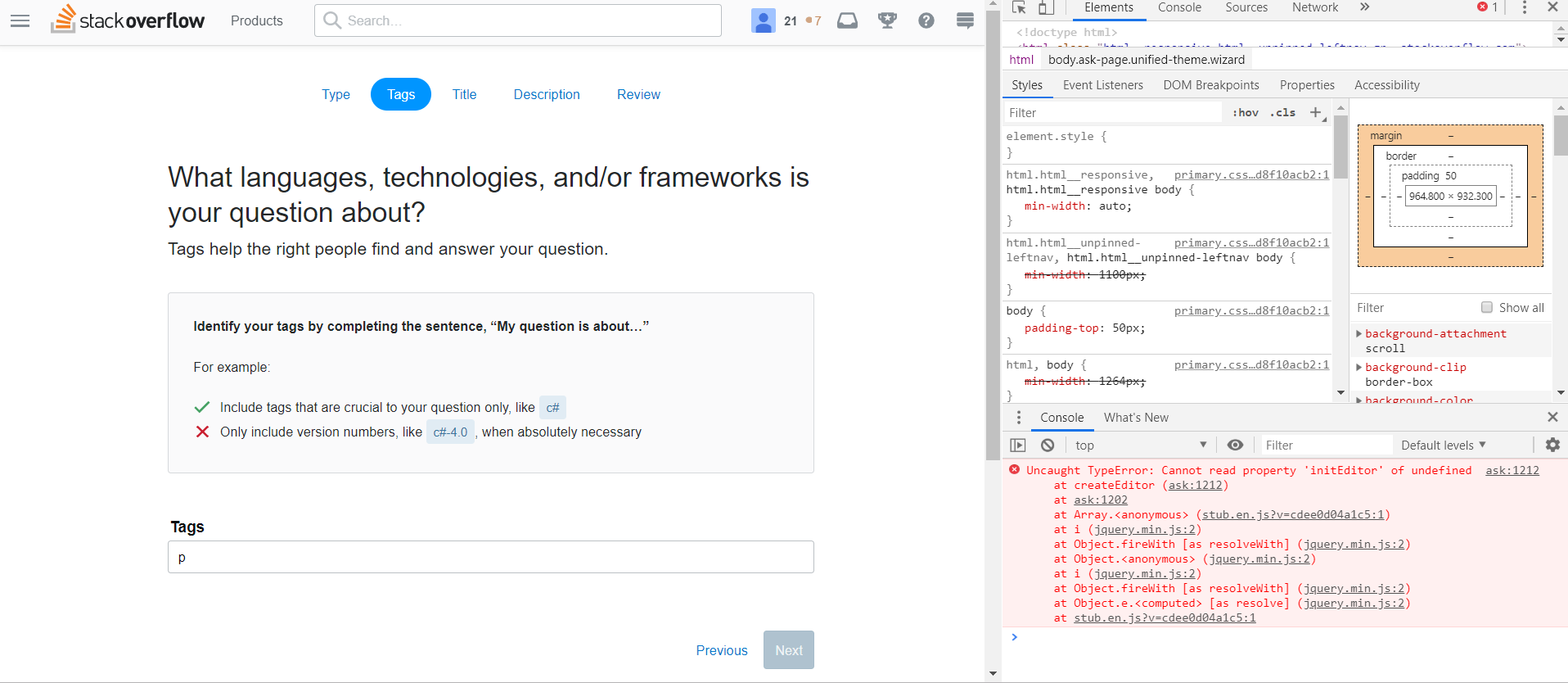Click the Previous button
Viewport: 1568px width, 683px height.
click(x=722, y=650)
